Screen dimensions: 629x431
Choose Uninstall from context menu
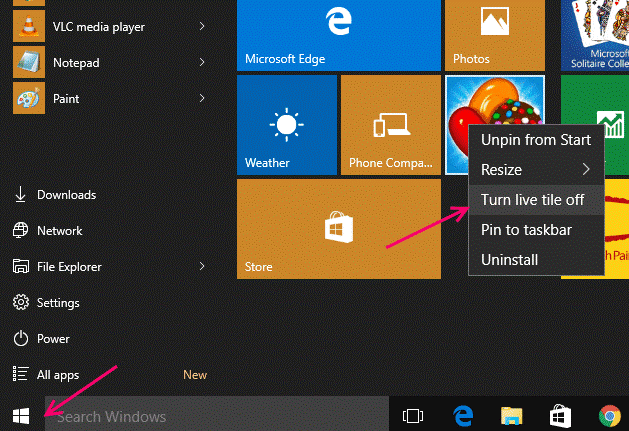(536, 260)
